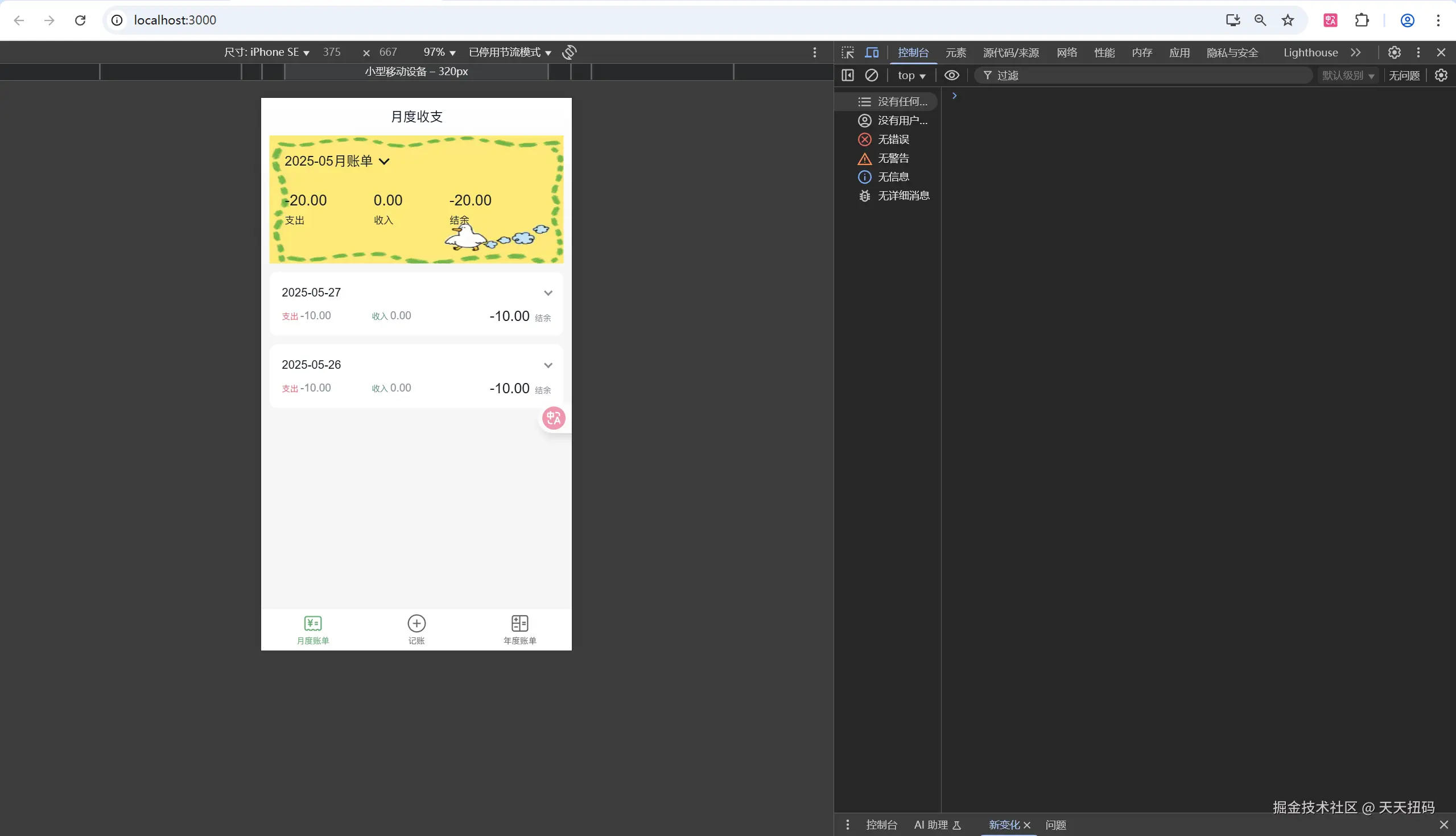Toggle device toolbar icon

click(x=872, y=52)
